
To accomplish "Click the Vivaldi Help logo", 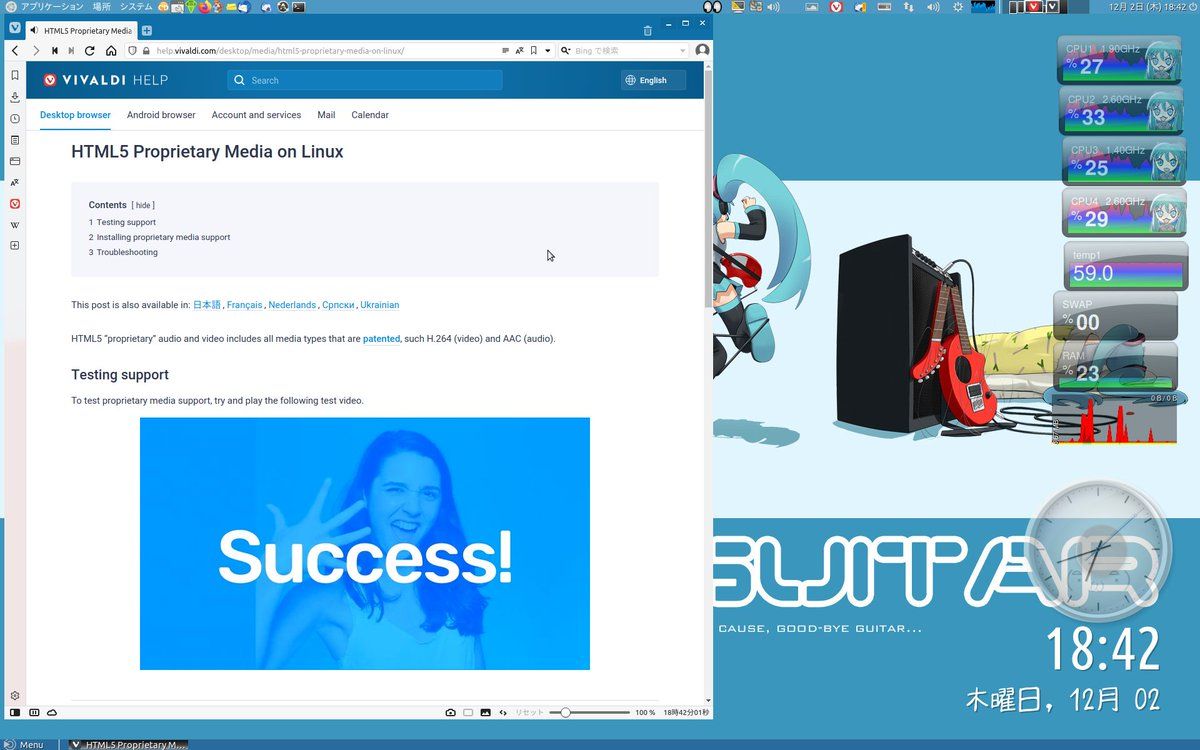I will pos(105,80).
